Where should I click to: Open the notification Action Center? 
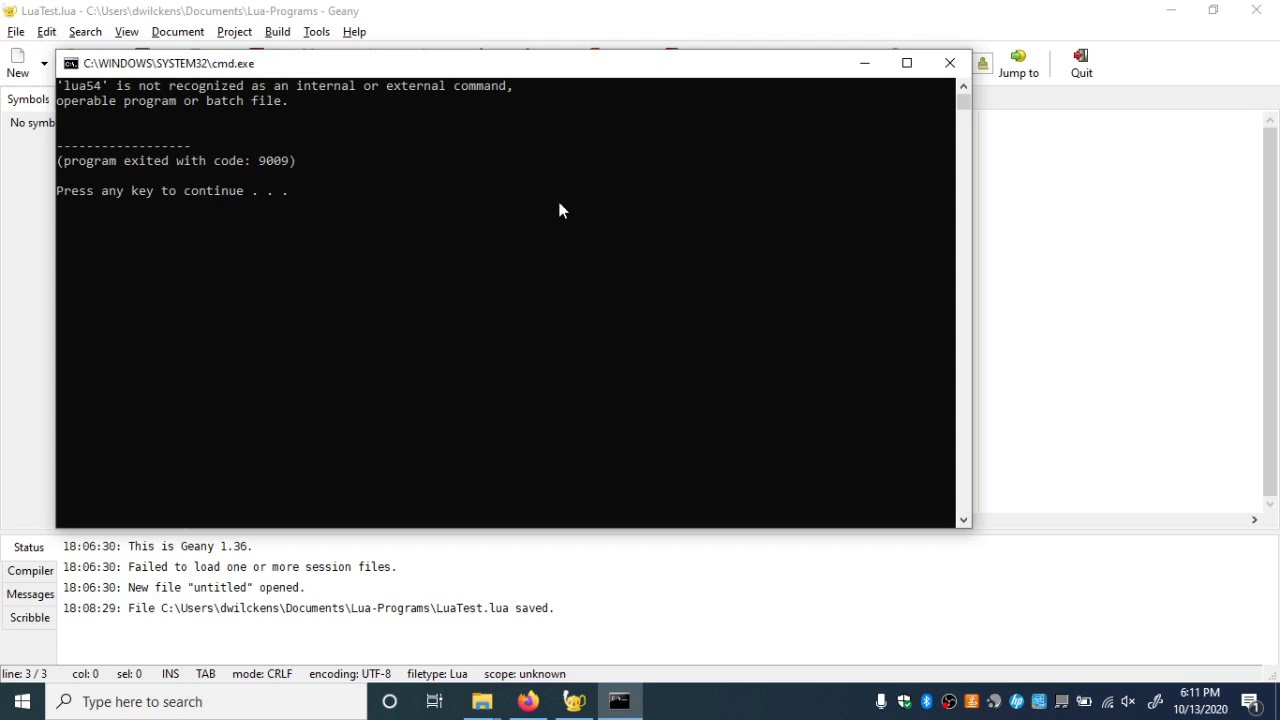tap(1251, 702)
